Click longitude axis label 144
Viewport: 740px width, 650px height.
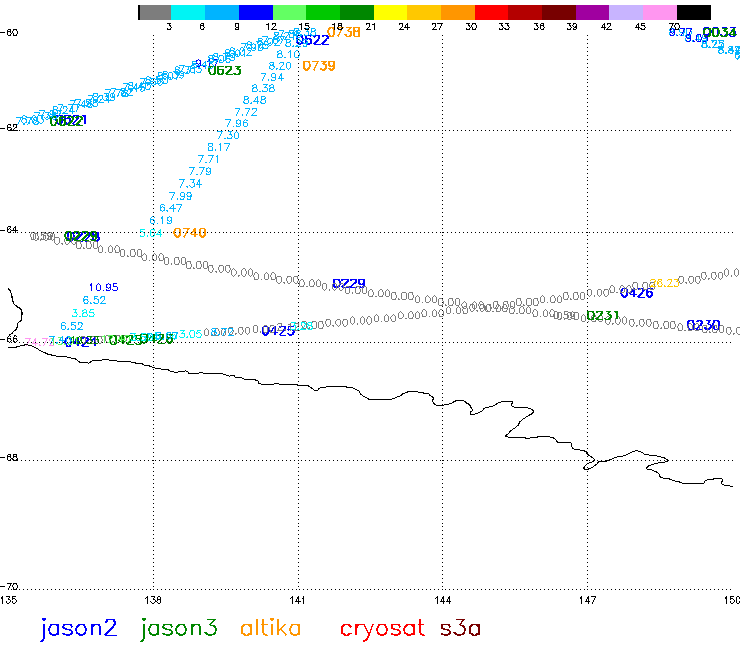(x=442, y=600)
